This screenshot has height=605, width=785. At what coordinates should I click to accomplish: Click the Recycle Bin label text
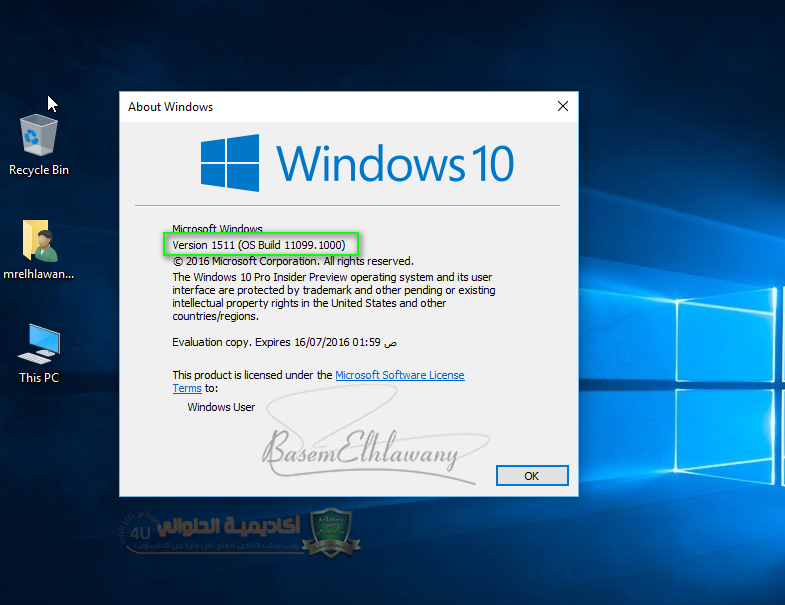pos(39,170)
